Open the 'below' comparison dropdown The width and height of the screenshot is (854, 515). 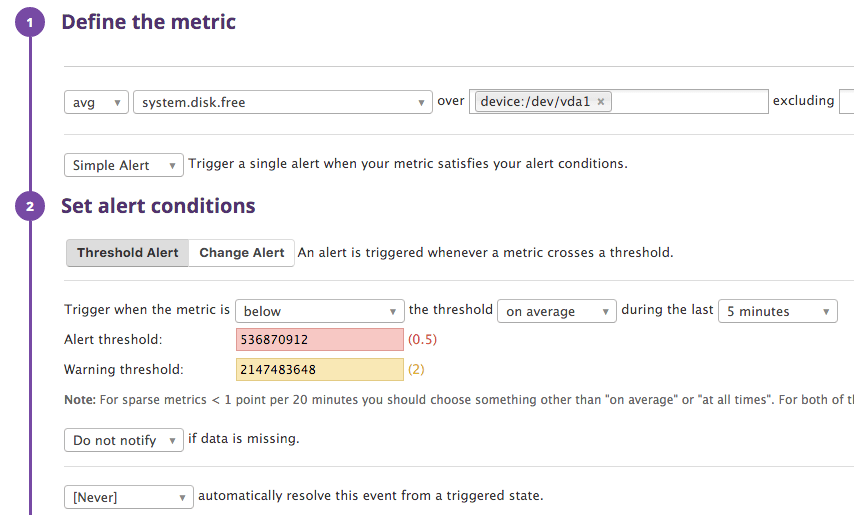coord(319,311)
